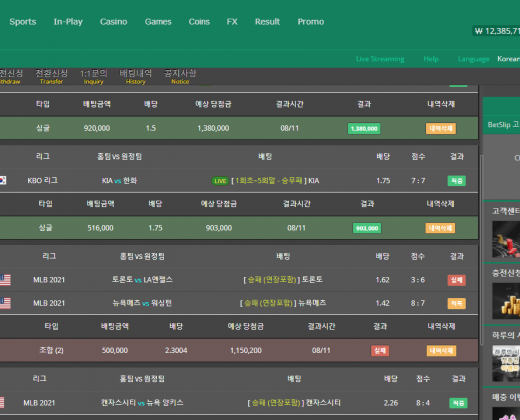Open the casino chips thumbnail in sidebar

coord(506,239)
